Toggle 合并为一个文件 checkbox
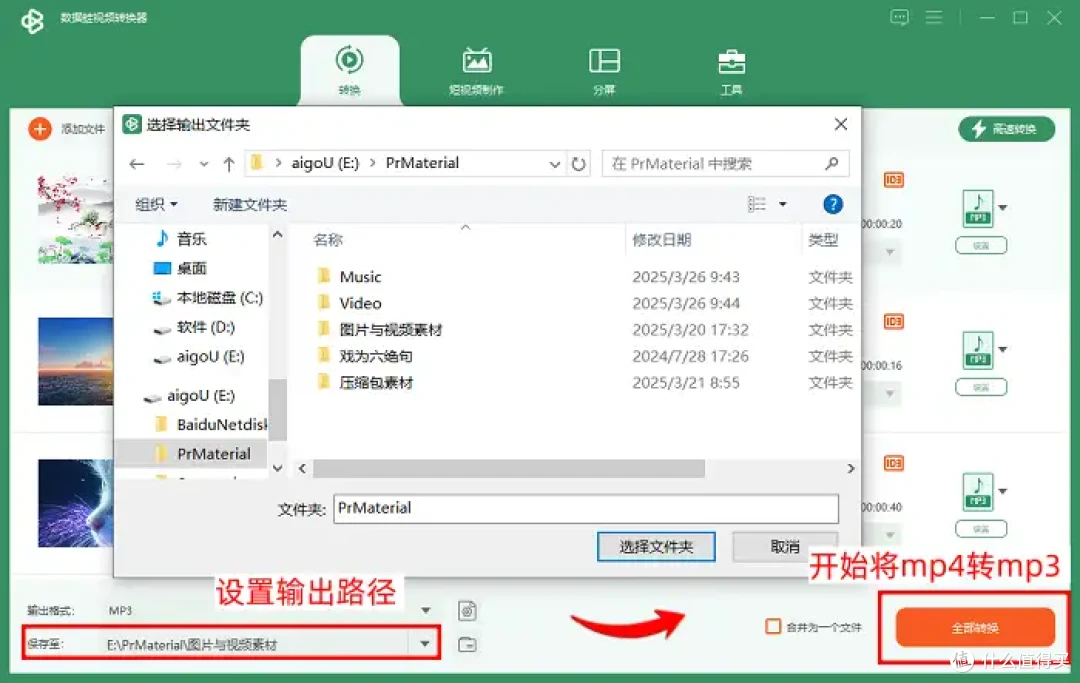The height and width of the screenshot is (683, 1080). coord(773,627)
